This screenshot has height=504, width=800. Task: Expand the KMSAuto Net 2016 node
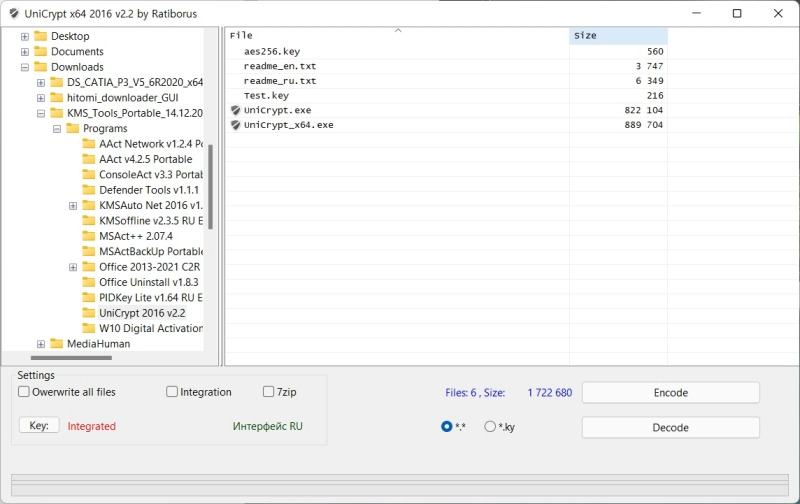point(73,206)
